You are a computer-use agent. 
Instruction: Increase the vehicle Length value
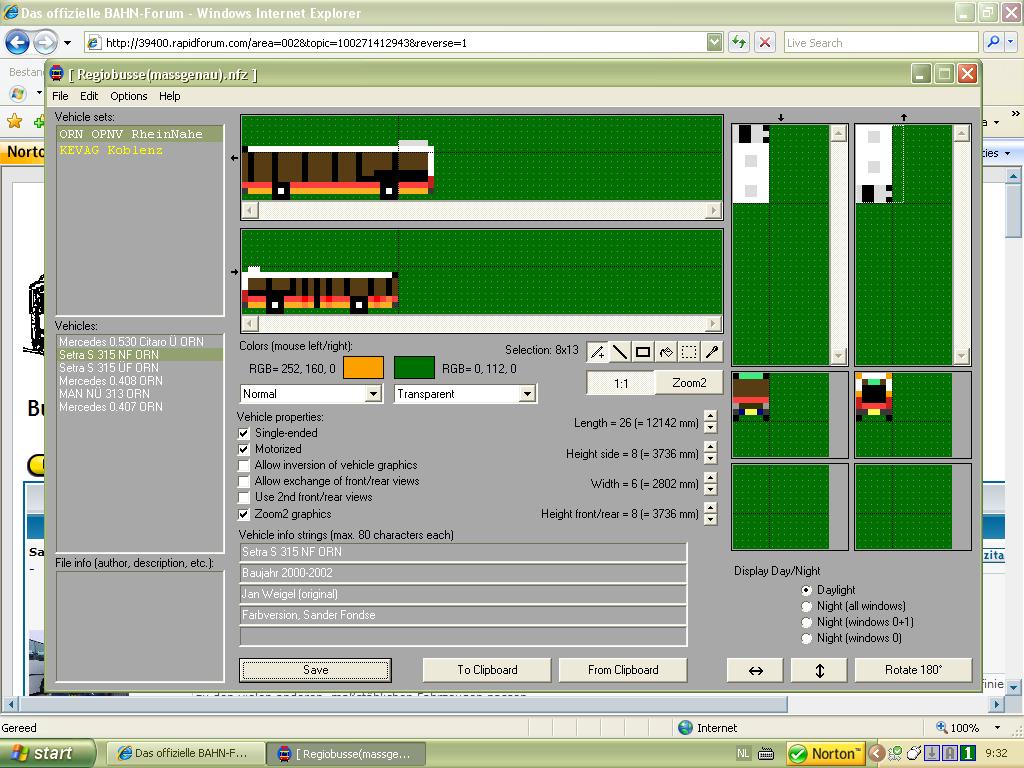point(711,416)
